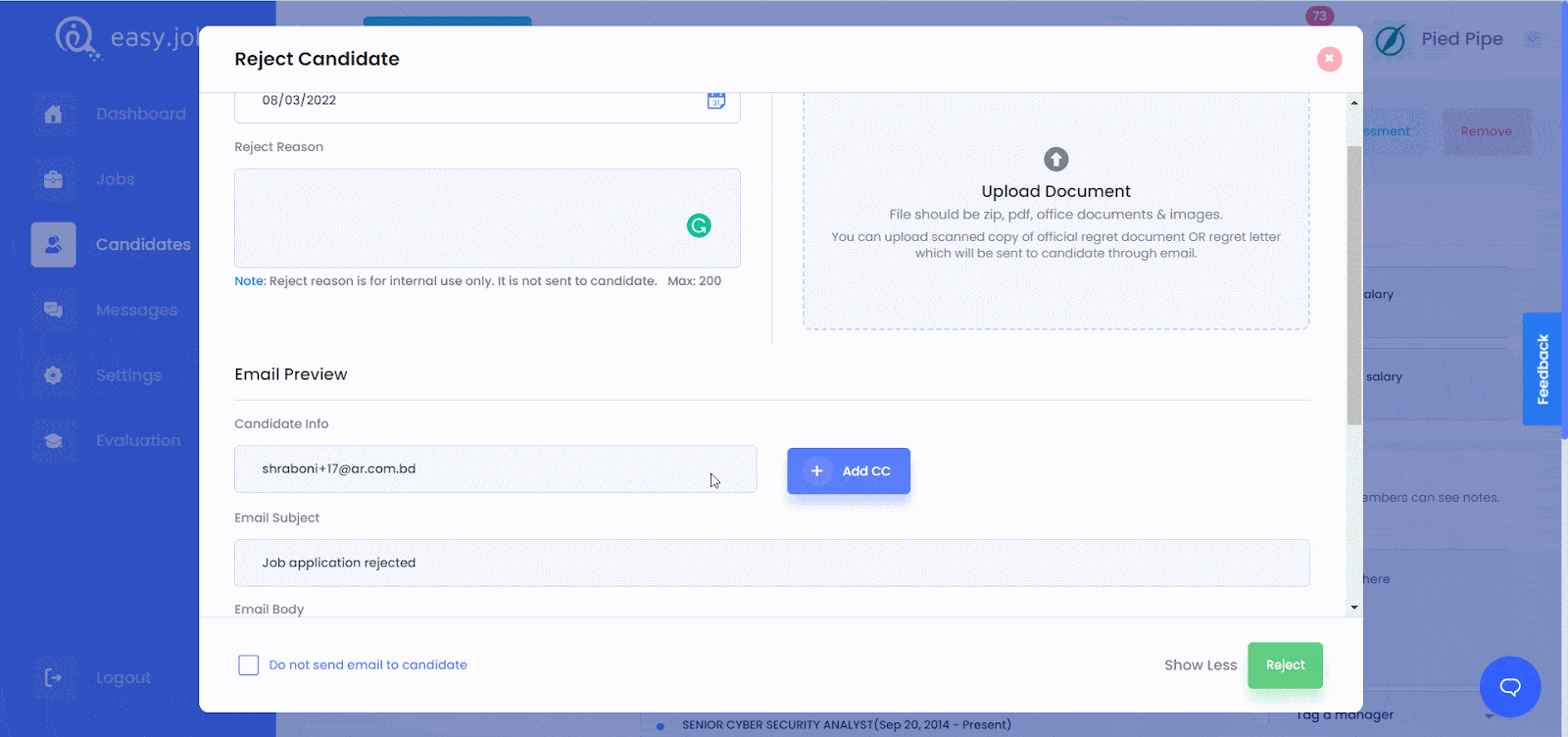The height and width of the screenshot is (737, 1568).
Task: Click the Remove button behind the dialog
Action: tap(1487, 131)
